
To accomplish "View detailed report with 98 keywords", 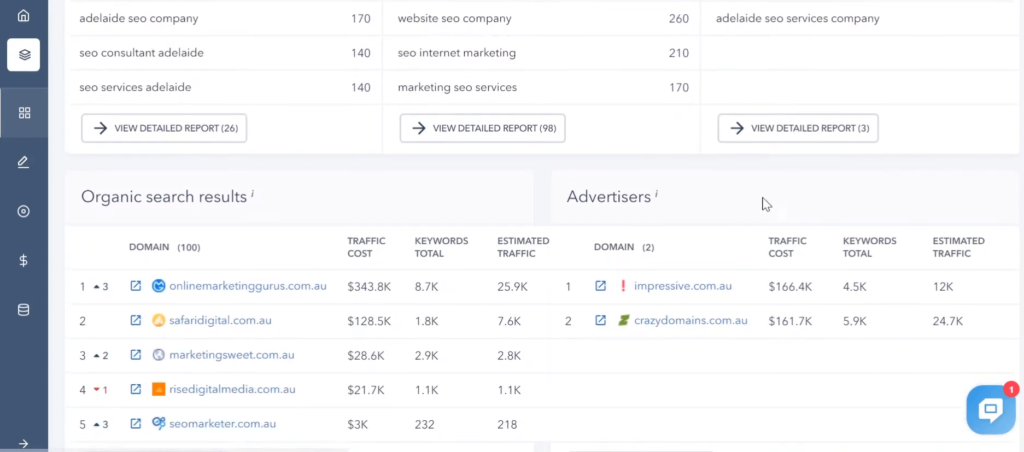I will [482, 128].
